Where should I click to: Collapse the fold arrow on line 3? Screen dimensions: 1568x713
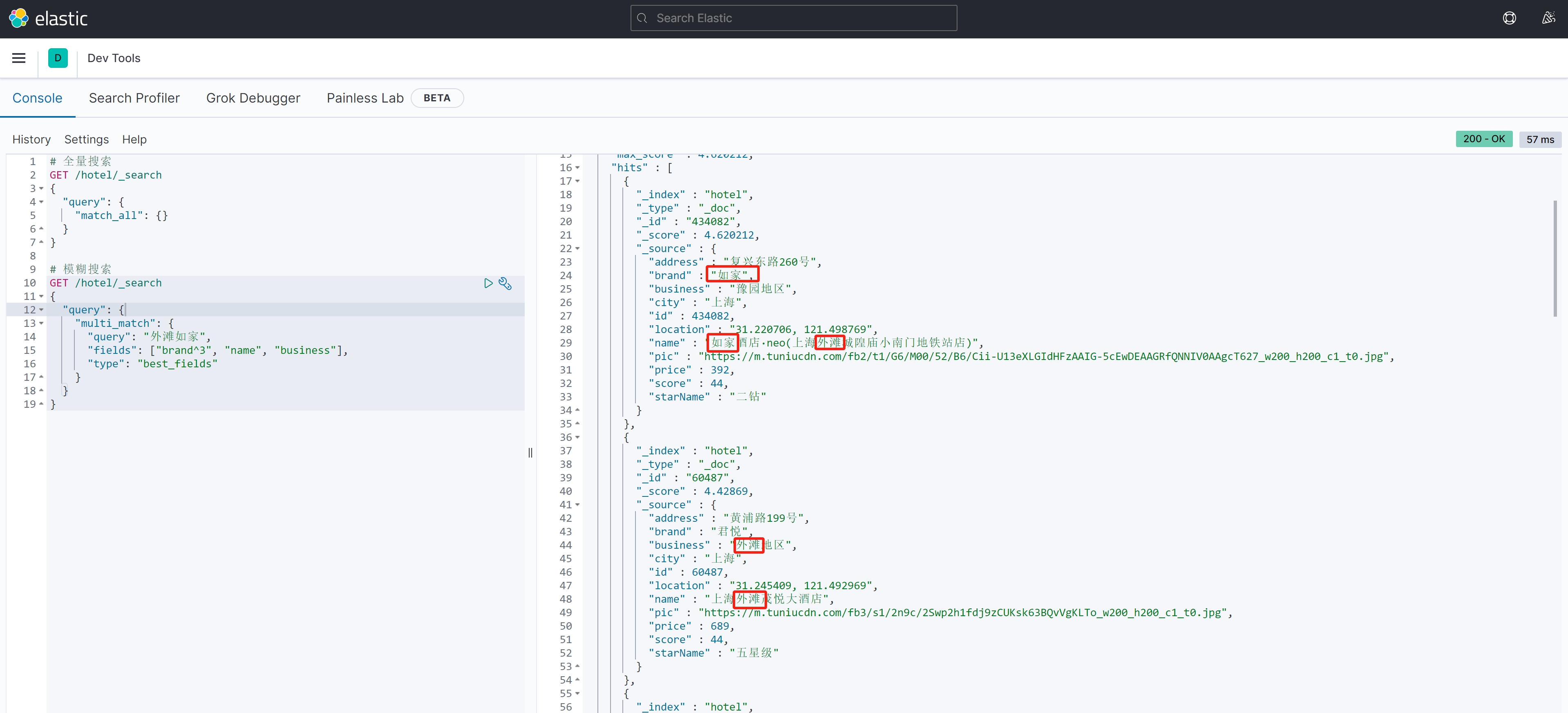[41, 189]
